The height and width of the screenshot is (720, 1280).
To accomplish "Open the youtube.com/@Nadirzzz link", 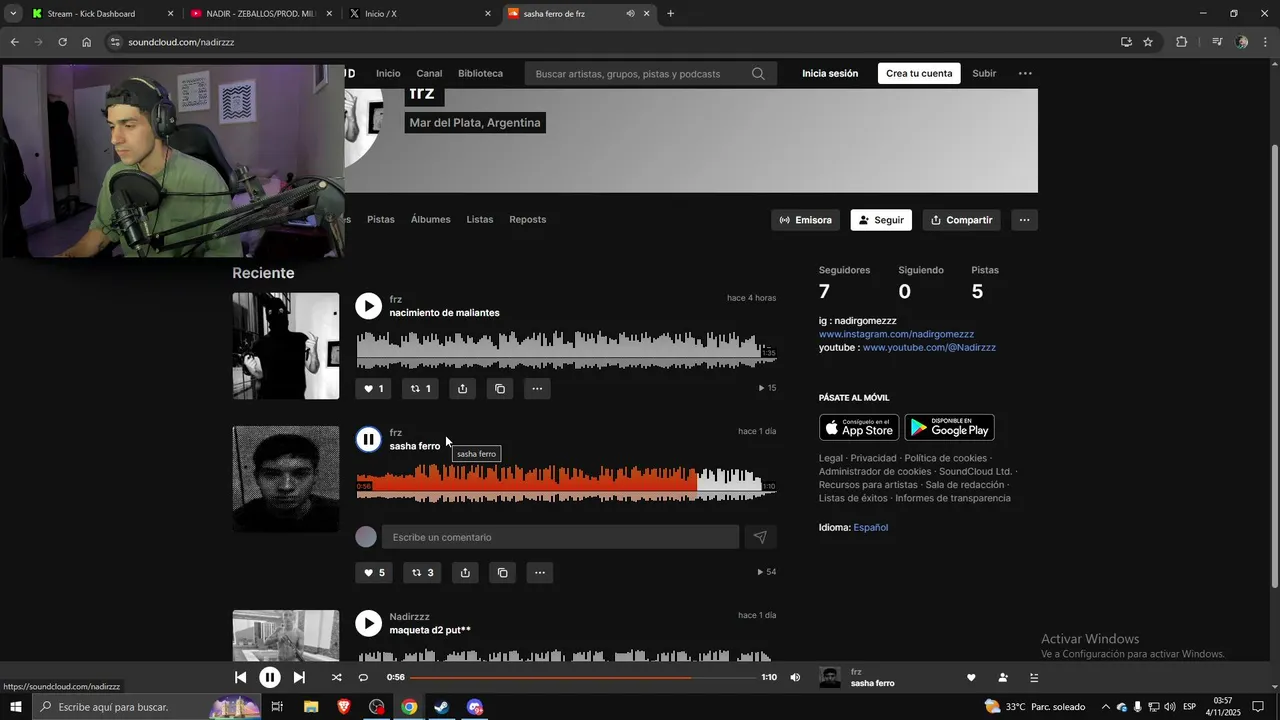I will click(929, 348).
